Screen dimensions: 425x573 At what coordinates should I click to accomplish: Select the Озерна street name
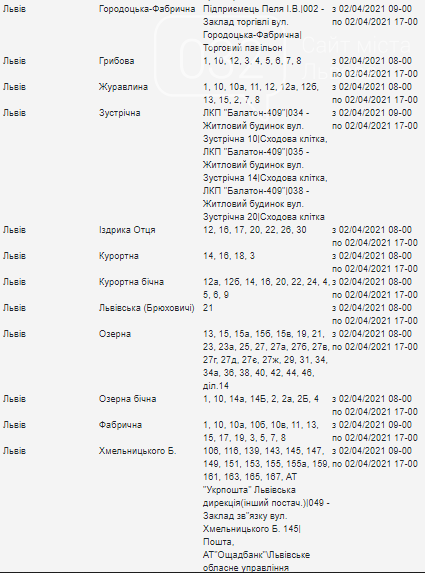pyautogui.click(x=114, y=334)
